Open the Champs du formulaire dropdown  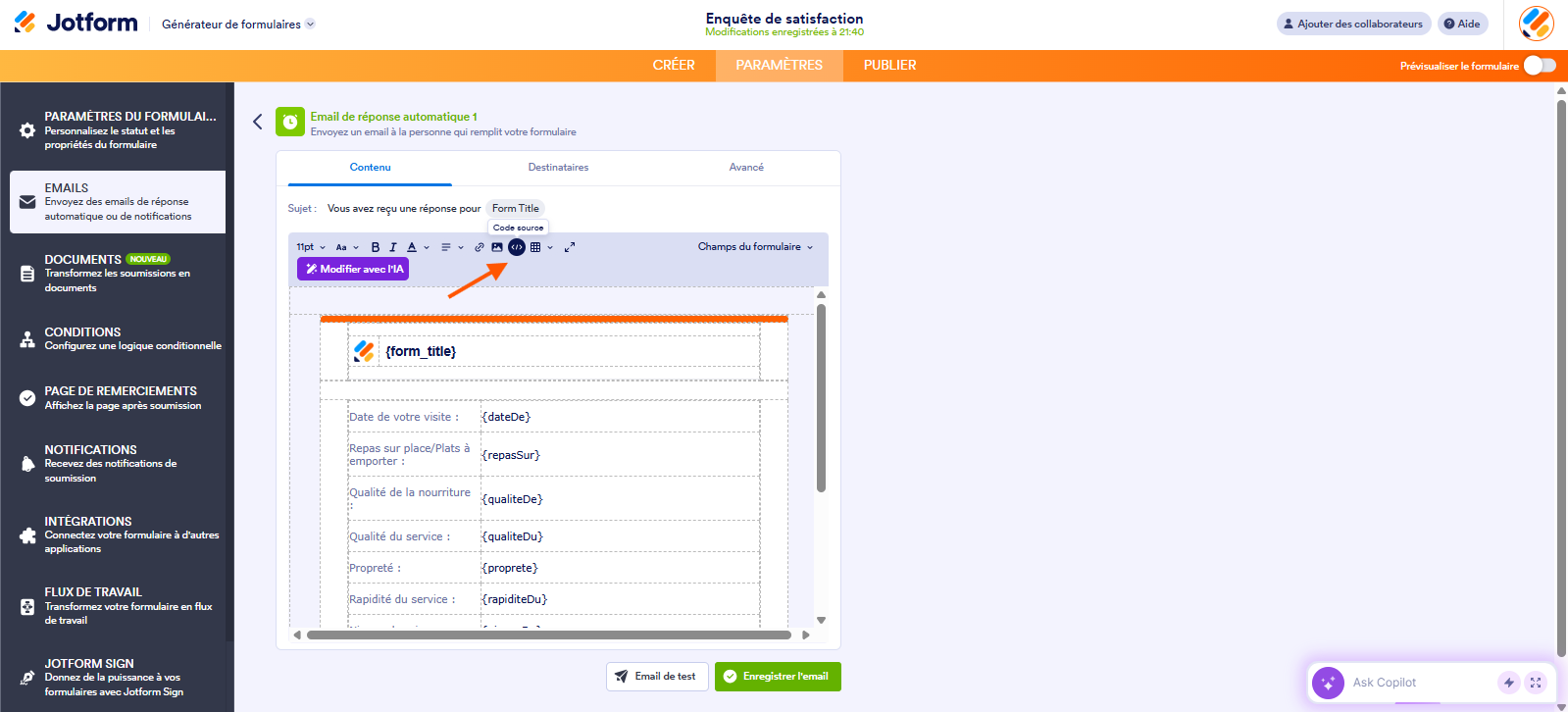755,247
